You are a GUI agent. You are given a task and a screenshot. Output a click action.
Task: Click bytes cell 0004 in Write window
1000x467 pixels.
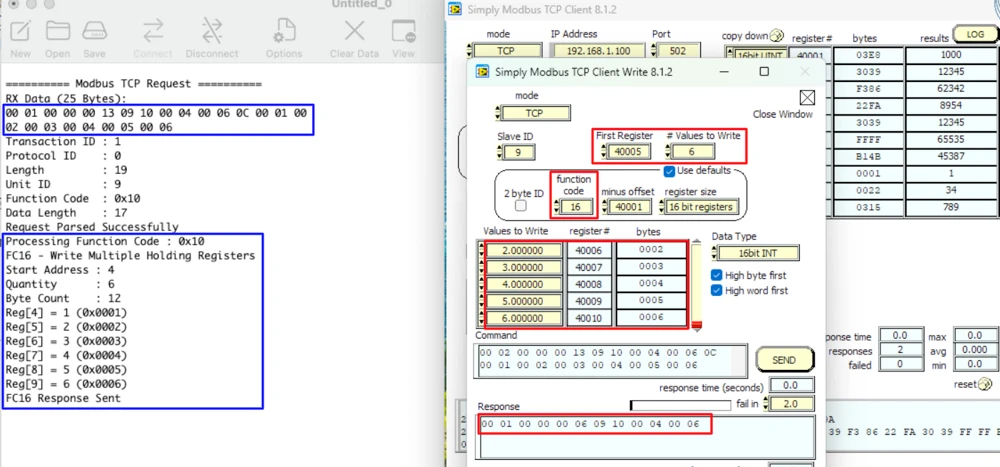(651, 284)
